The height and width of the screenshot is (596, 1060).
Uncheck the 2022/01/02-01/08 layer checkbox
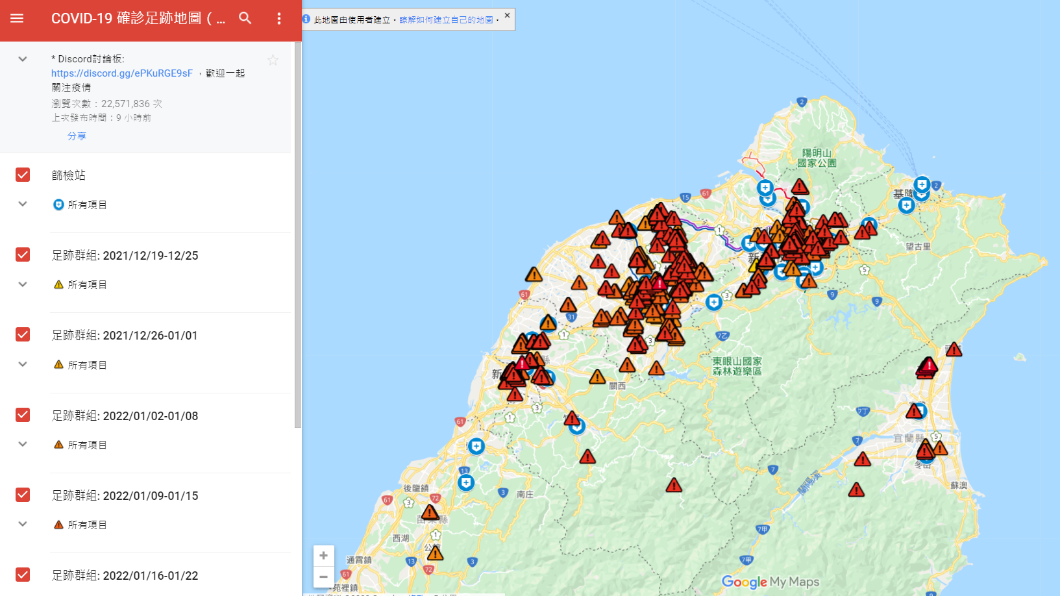click(x=23, y=415)
